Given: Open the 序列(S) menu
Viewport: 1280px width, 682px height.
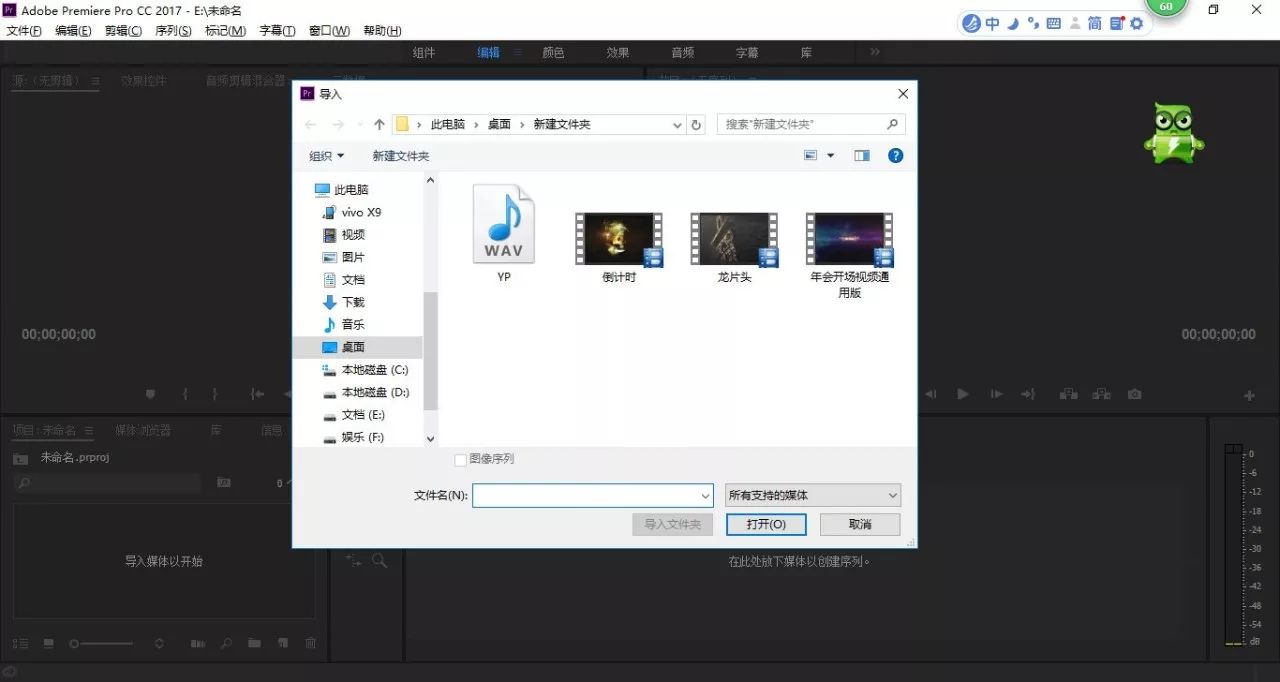Looking at the screenshot, I should point(174,31).
